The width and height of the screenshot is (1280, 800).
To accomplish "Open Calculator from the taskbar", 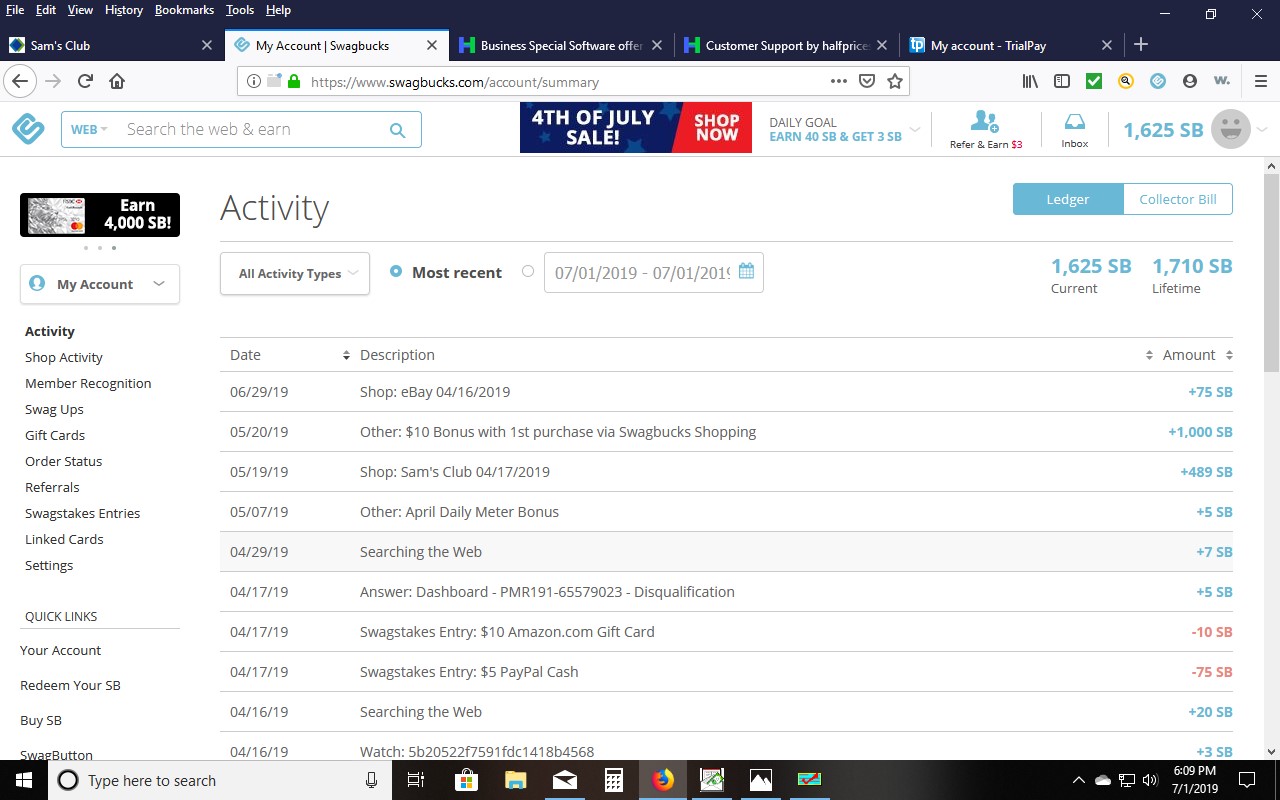I will pyautogui.click(x=613, y=780).
